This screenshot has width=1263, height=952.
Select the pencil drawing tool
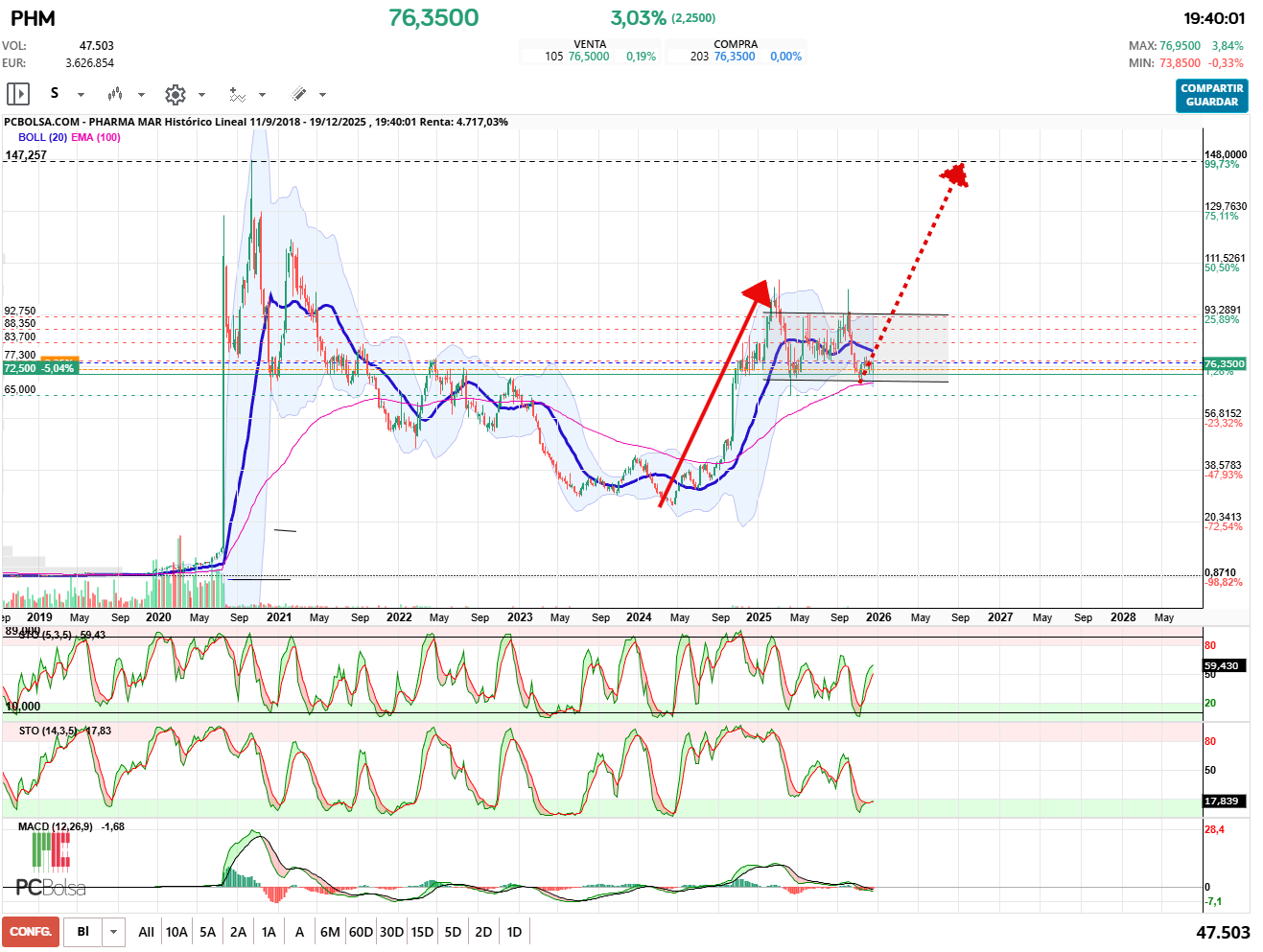pos(298,94)
